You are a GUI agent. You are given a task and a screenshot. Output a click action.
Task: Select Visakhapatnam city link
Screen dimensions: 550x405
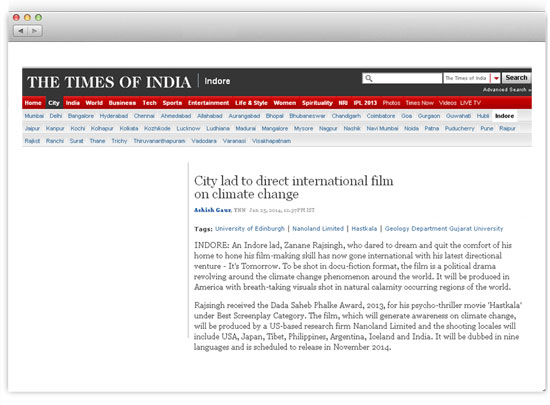[x=271, y=141]
